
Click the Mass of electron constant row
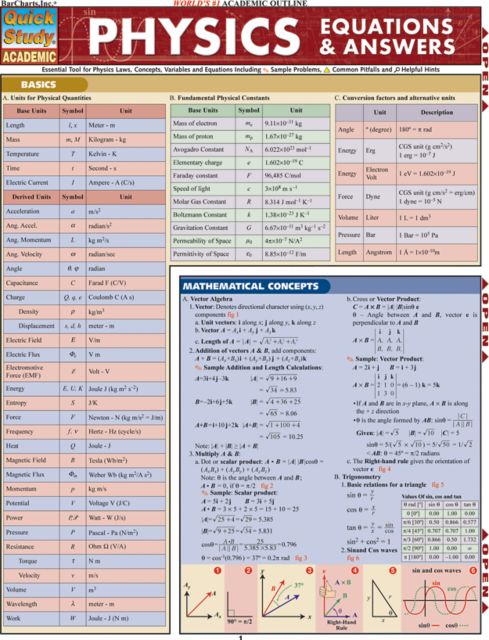click(x=250, y=123)
